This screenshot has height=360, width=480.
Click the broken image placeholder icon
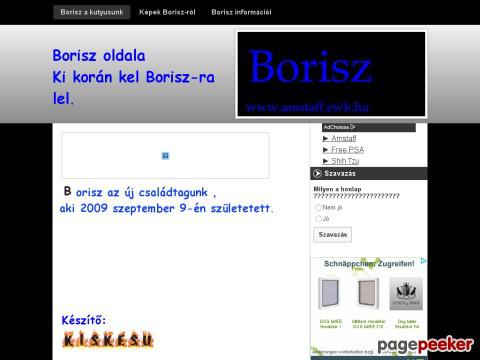pos(165,156)
